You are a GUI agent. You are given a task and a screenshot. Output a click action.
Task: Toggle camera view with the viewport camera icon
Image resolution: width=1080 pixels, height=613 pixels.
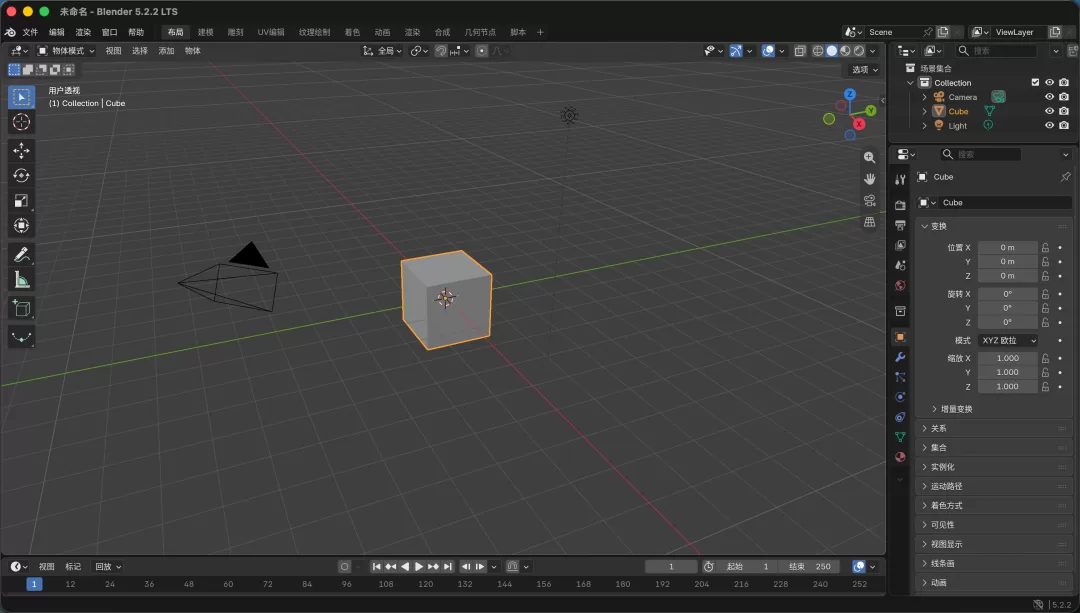869,200
